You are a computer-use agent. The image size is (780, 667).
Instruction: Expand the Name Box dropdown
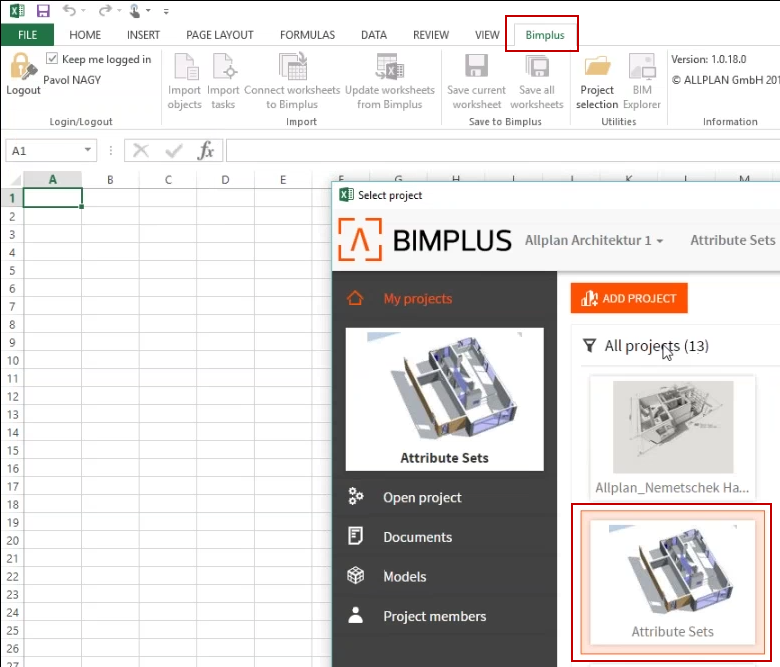(88, 150)
